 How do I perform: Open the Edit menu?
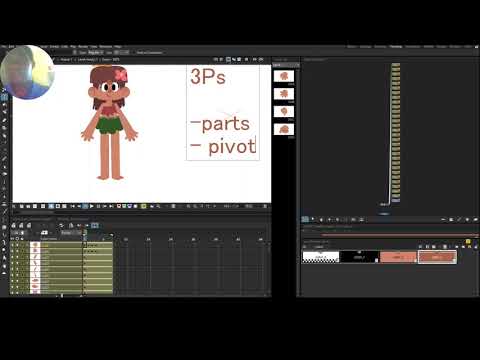pyautogui.click(x=11, y=47)
